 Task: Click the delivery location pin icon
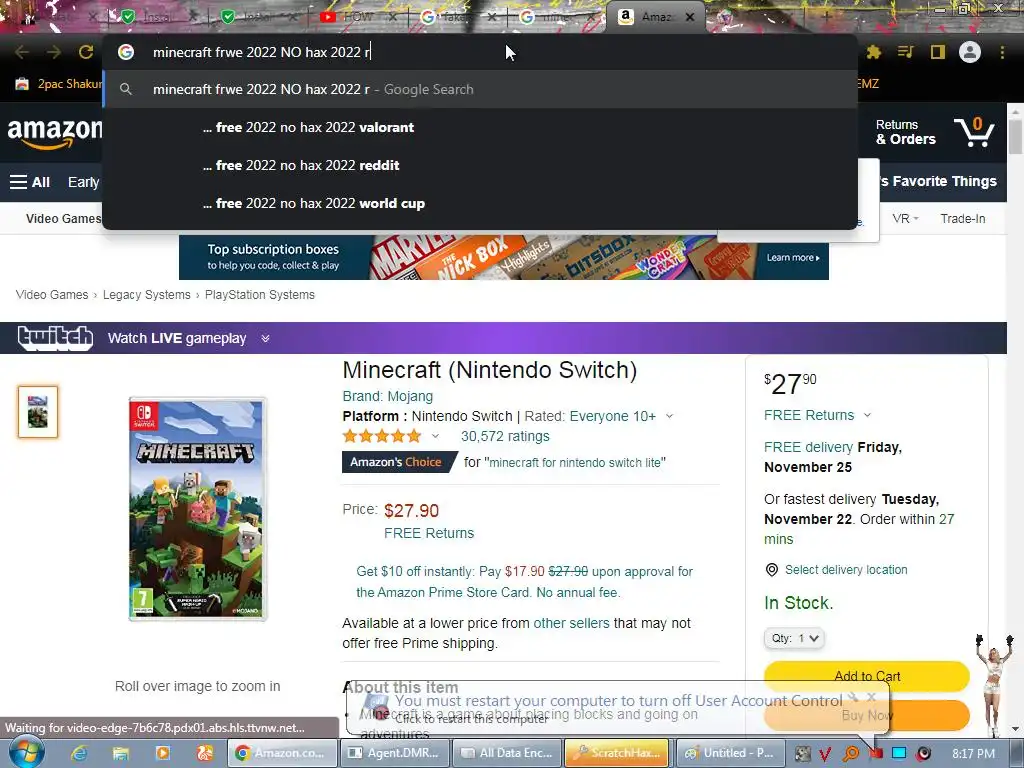click(x=771, y=570)
